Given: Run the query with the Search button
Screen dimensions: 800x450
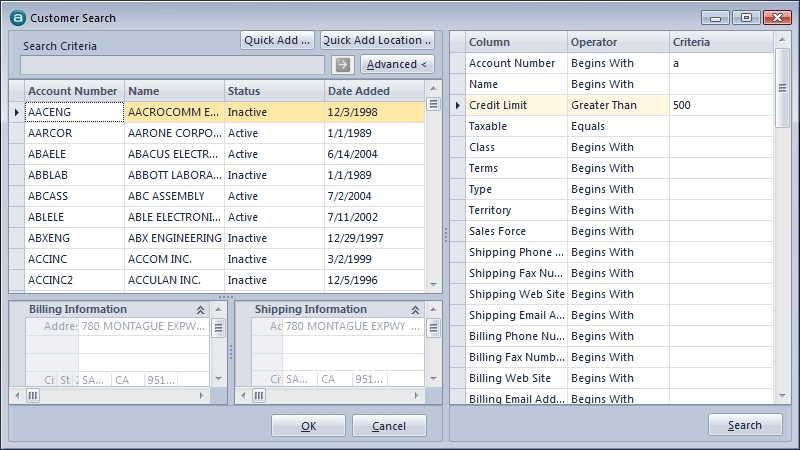Looking at the screenshot, I should coord(745,424).
